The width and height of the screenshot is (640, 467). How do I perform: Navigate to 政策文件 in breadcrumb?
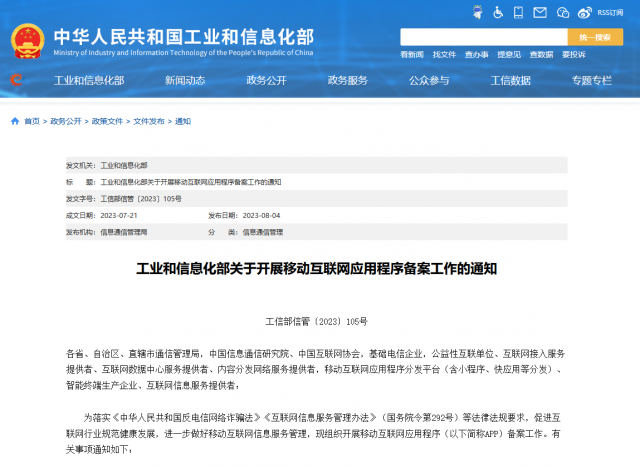pyautogui.click(x=106, y=121)
